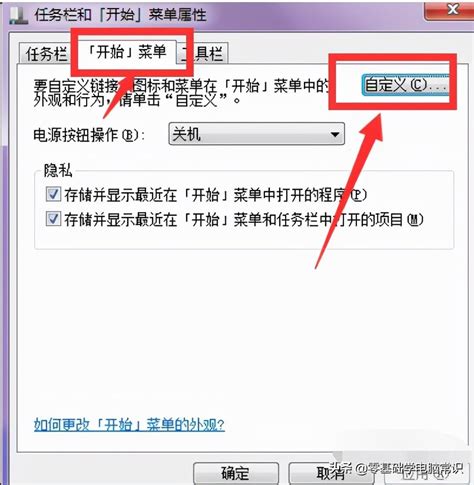This screenshot has height=485, width=474.
Task: Switch to the 任务栏 tab
Action: pos(46,53)
